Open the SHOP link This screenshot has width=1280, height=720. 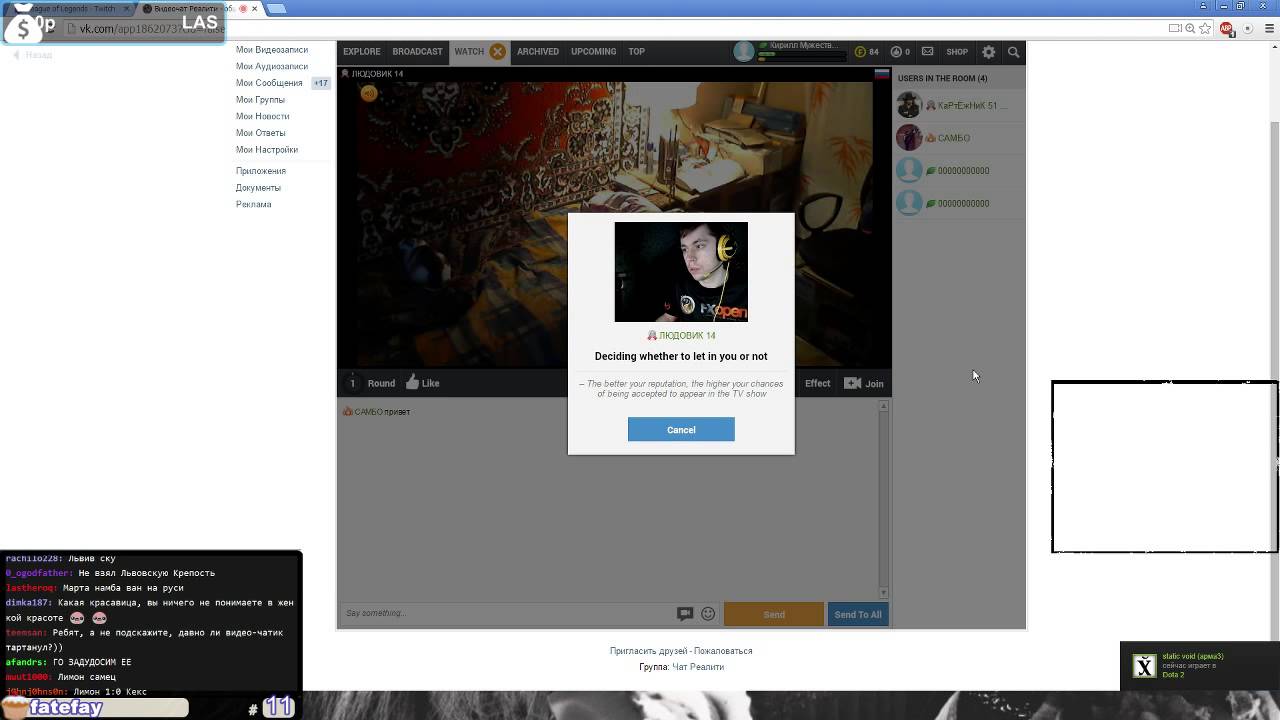(x=957, y=52)
